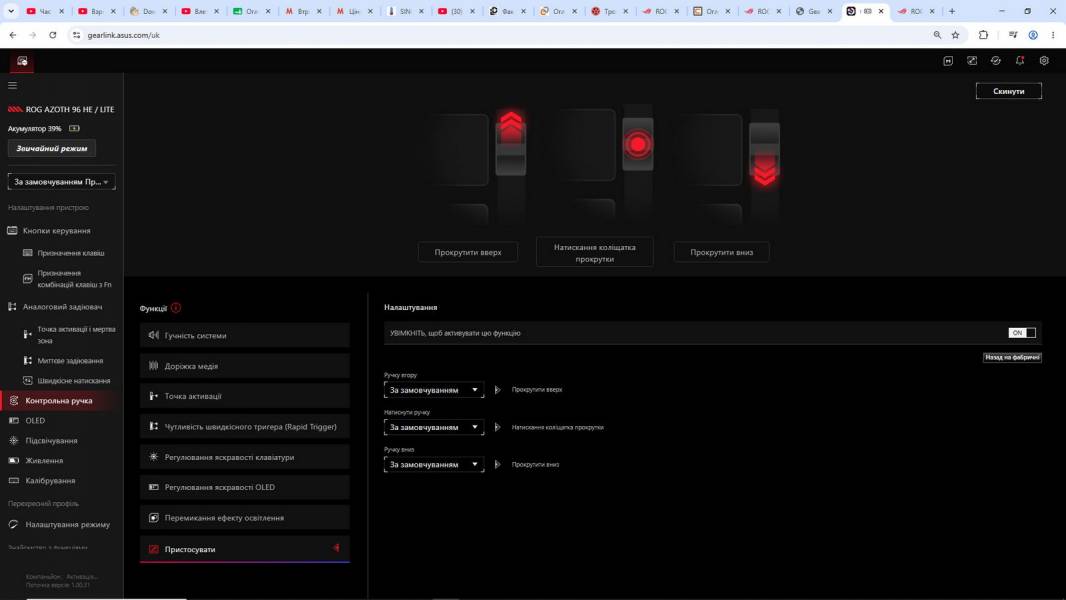
Task: Open Швидкісне натискання page
Action: (x=73, y=381)
